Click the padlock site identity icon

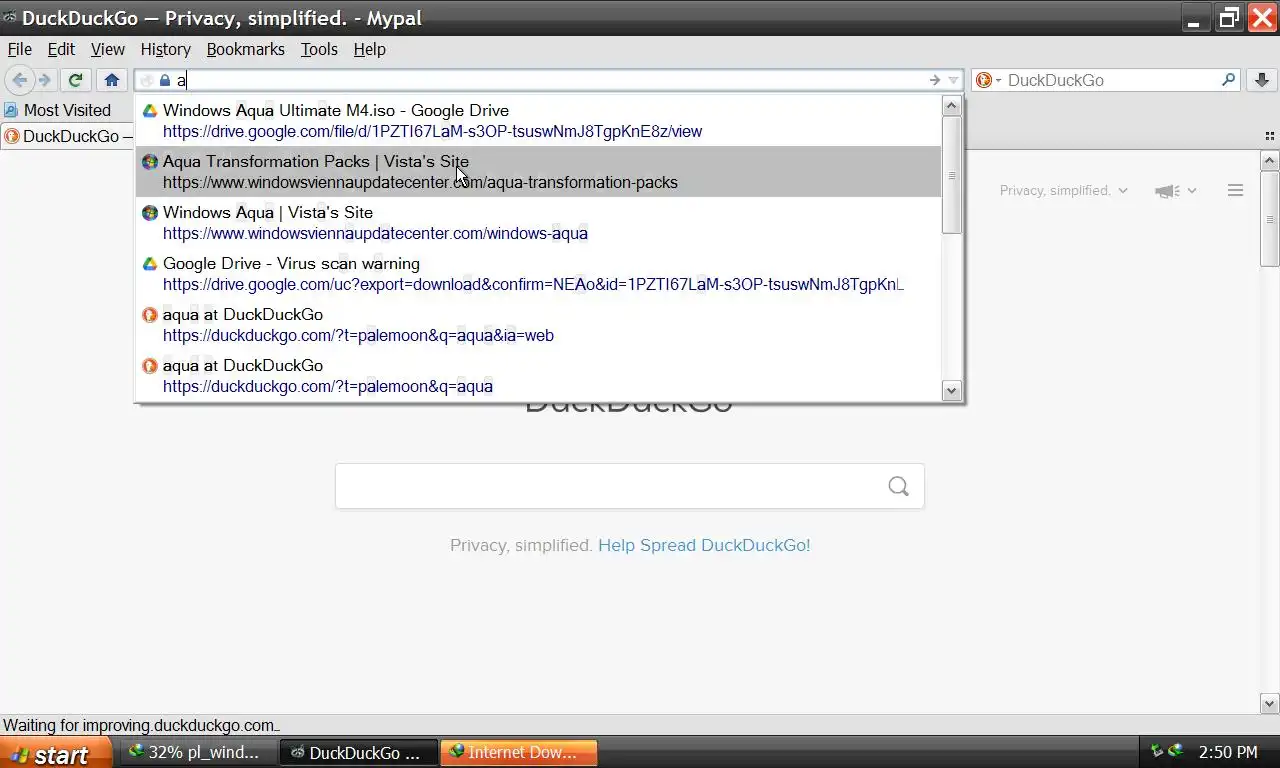(165, 80)
